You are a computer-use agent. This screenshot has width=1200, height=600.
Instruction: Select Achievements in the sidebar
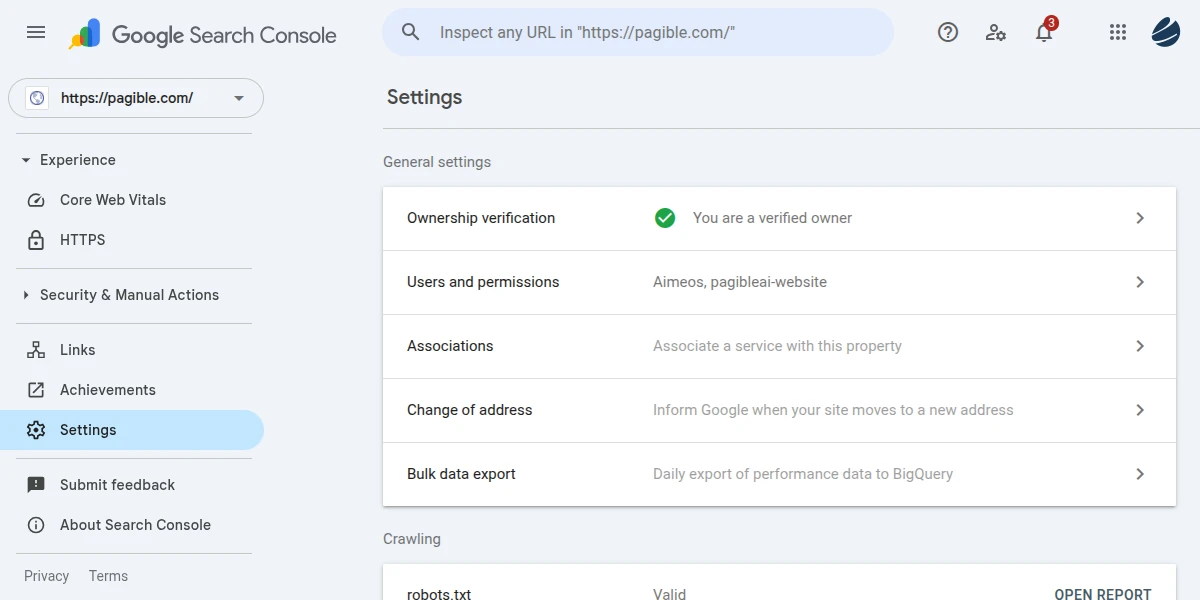107,390
